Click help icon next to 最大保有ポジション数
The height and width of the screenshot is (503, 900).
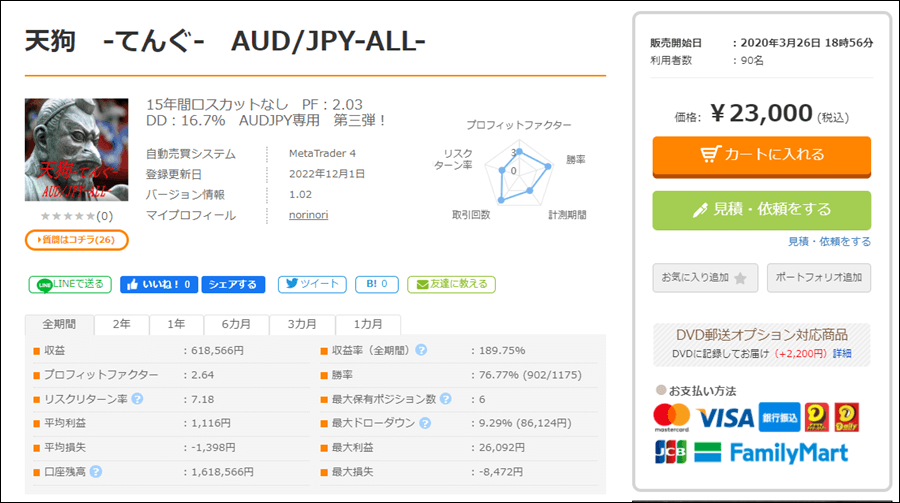click(445, 398)
